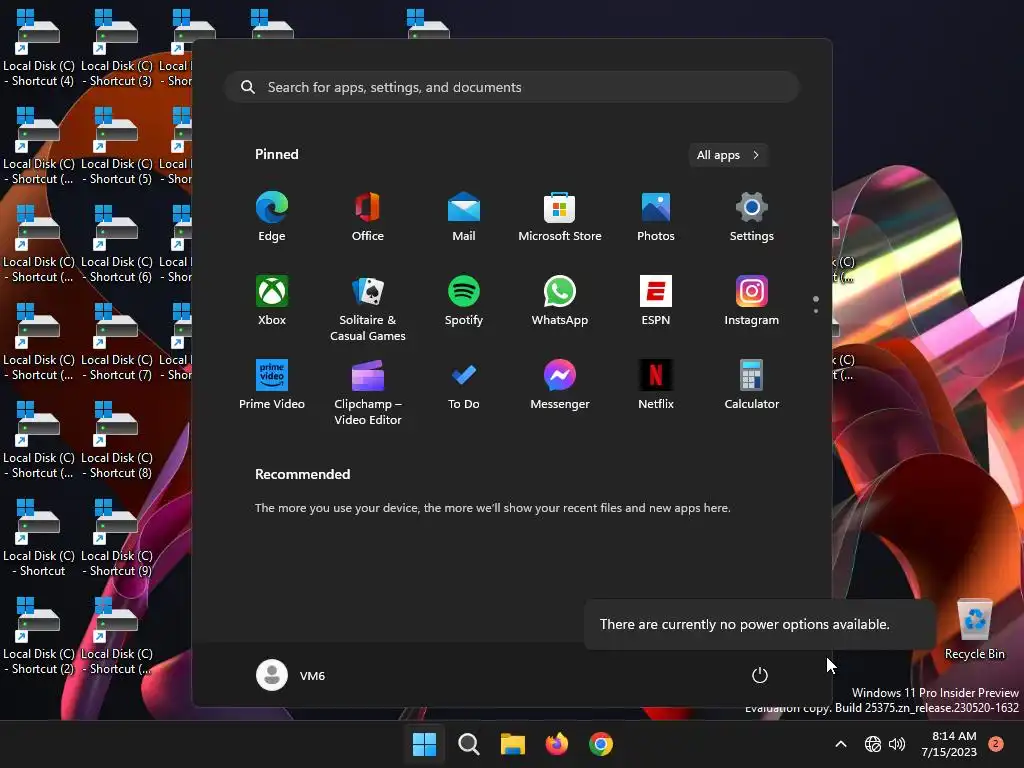Select Local Disk (C) - Shortcut (5) icon
Screen dimensions: 1024x768
pyautogui.click(x=117, y=146)
